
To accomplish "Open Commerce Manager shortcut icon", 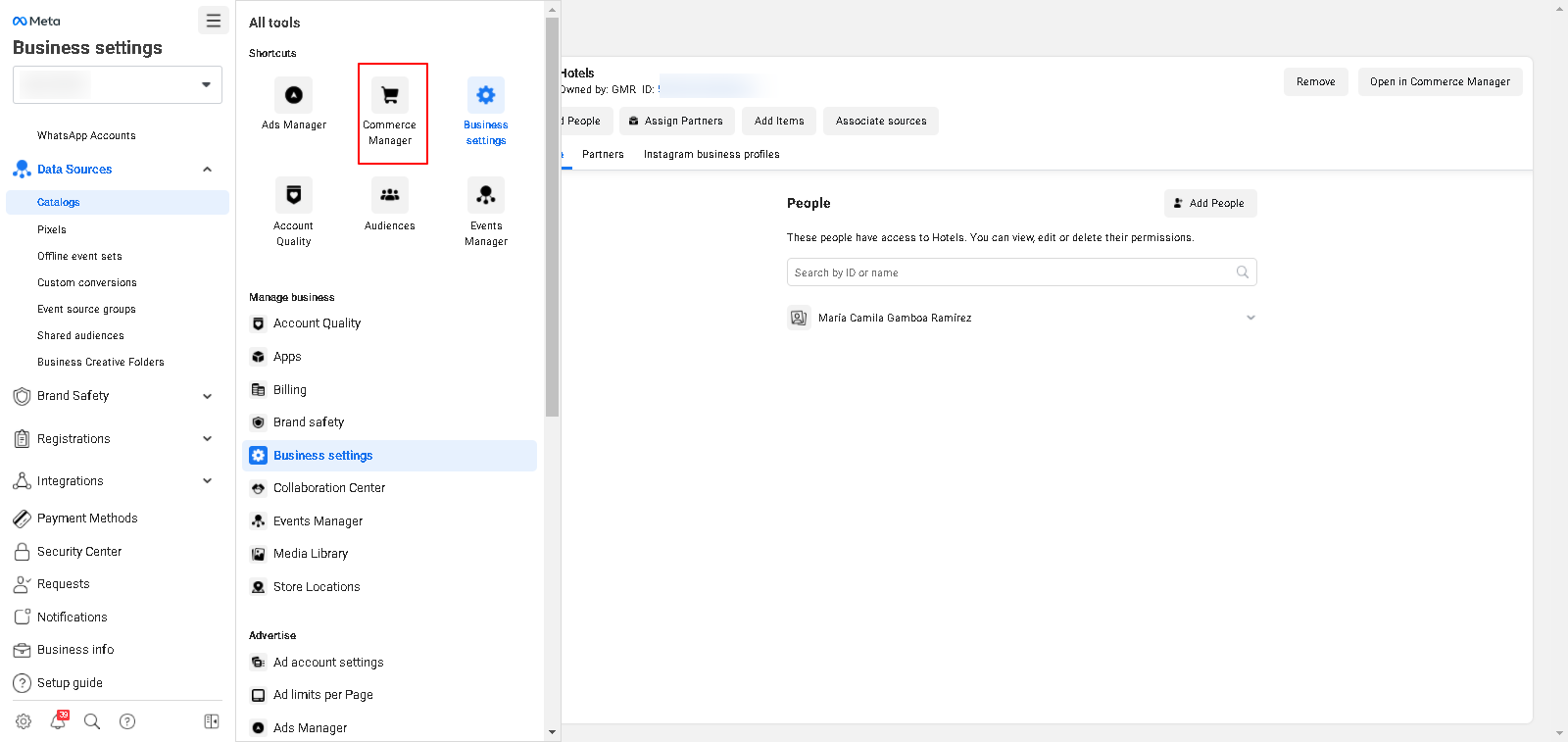I will [x=390, y=95].
